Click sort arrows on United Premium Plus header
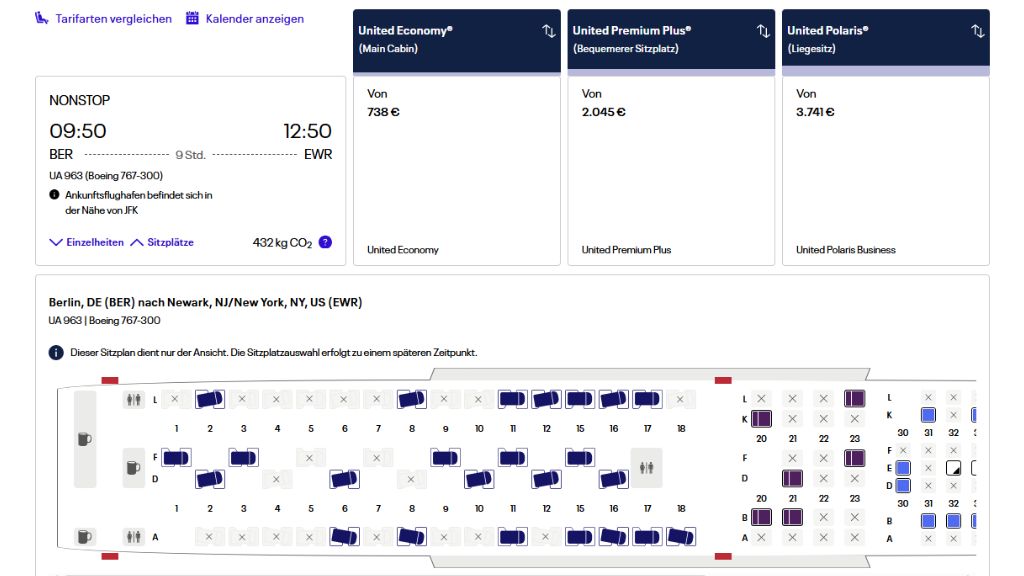The height and width of the screenshot is (576, 1024). (x=763, y=31)
